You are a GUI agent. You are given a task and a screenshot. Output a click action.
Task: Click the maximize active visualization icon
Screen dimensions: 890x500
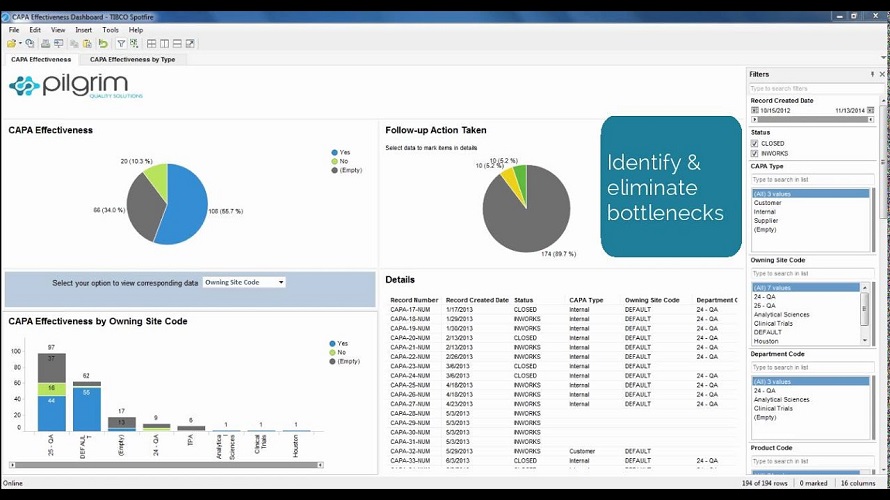pyautogui.click(x=190, y=44)
